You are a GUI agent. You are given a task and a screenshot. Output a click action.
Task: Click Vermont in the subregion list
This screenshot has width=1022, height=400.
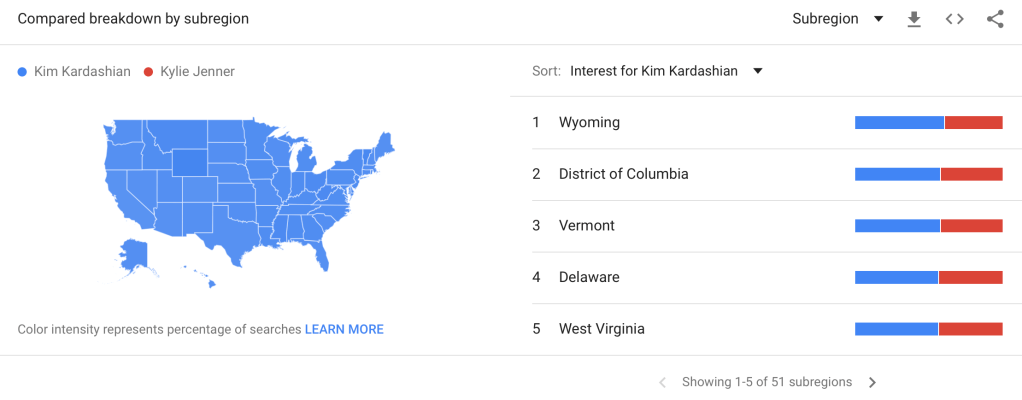[586, 226]
